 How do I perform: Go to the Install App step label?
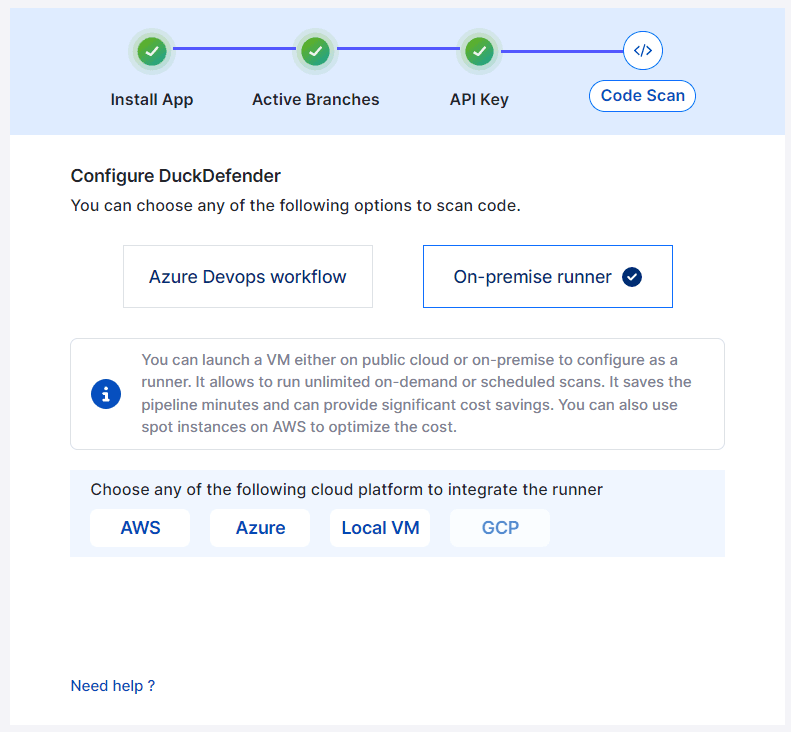click(x=152, y=99)
